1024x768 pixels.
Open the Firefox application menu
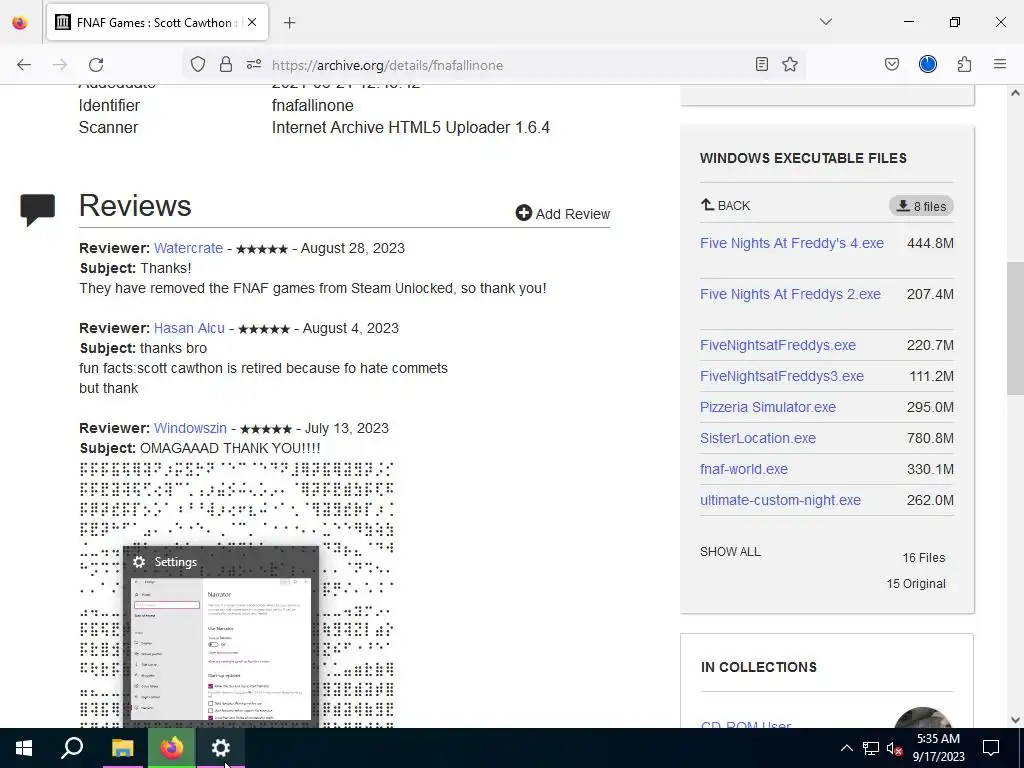1000,64
